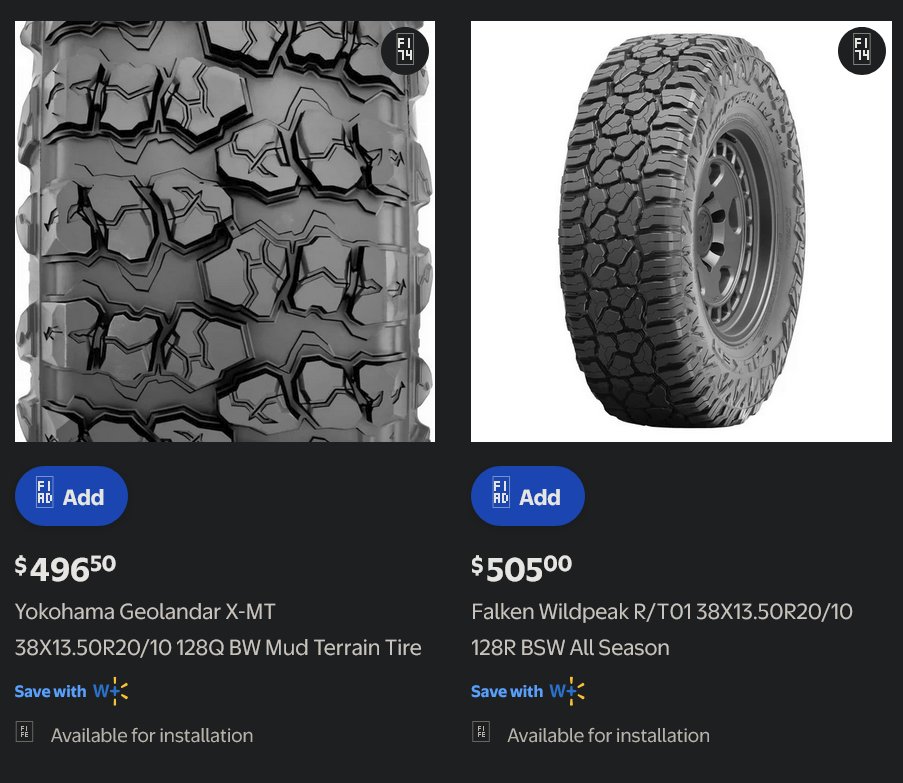Click 'Available for installation' under the Yokohama tire
This screenshot has width=903, height=783.
pos(152,735)
